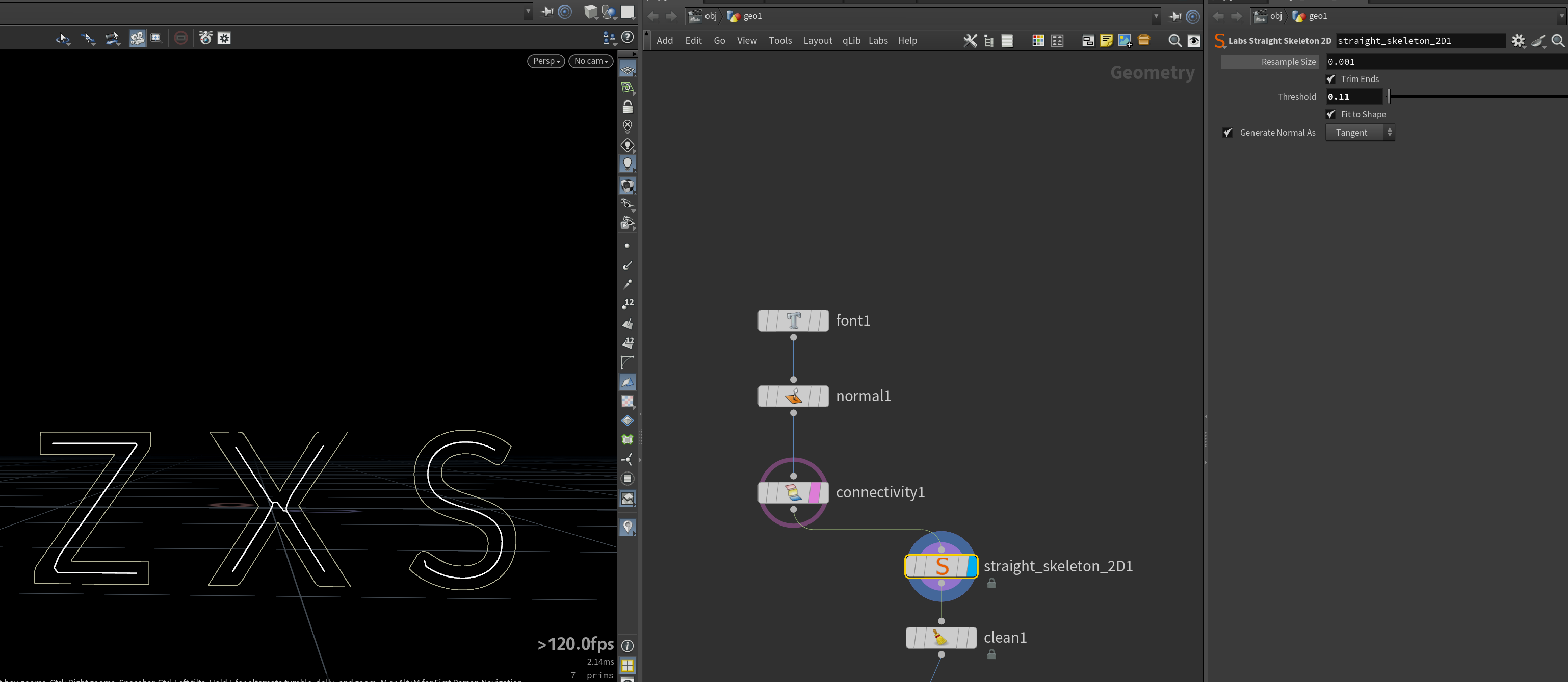The width and height of the screenshot is (1568, 682).
Task: Open the No cam camera dropdown
Action: 591,61
